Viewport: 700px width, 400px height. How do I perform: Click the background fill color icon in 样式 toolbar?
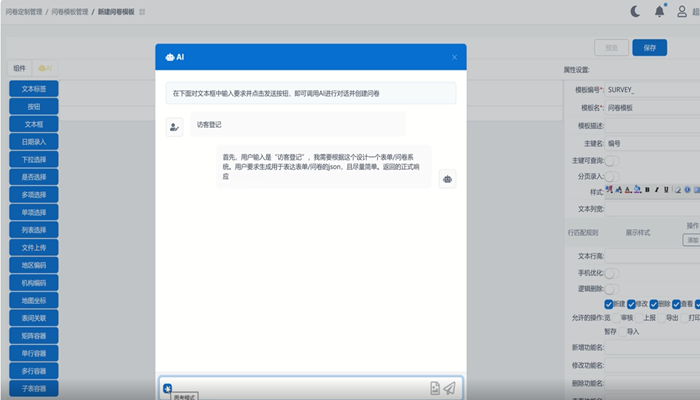point(638,190)
